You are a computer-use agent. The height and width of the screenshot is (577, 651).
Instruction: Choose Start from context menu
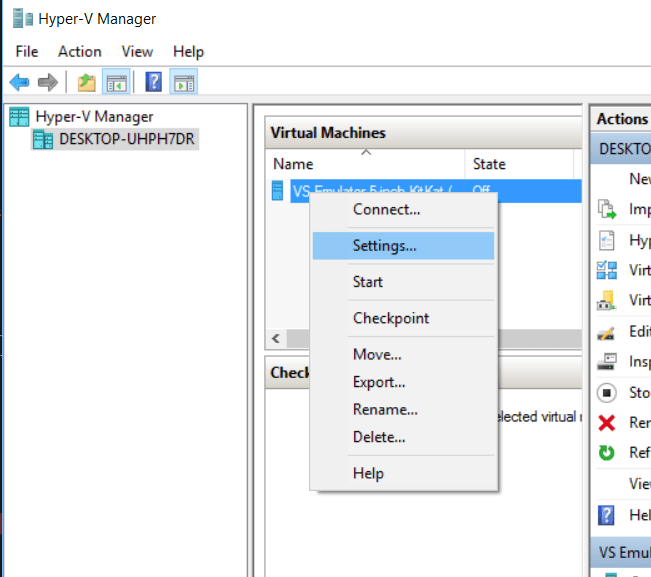click(403, 282)
